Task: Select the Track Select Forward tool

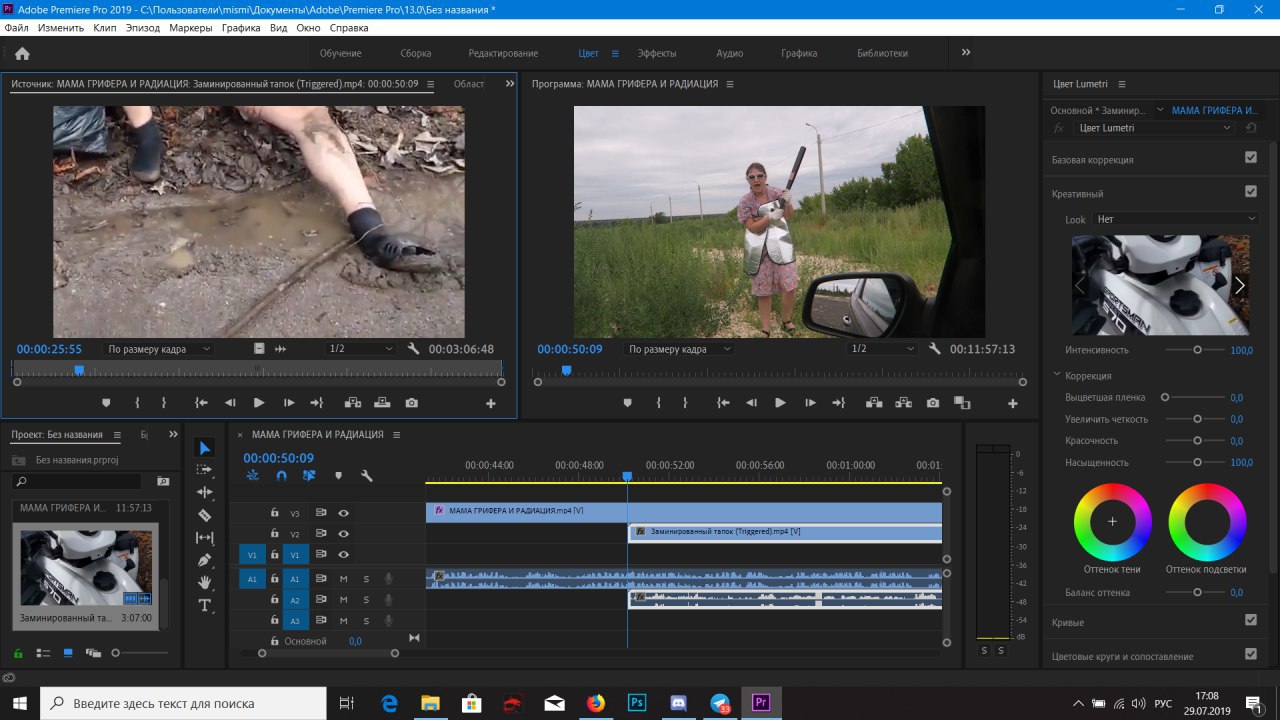Action: coord(205,470)
